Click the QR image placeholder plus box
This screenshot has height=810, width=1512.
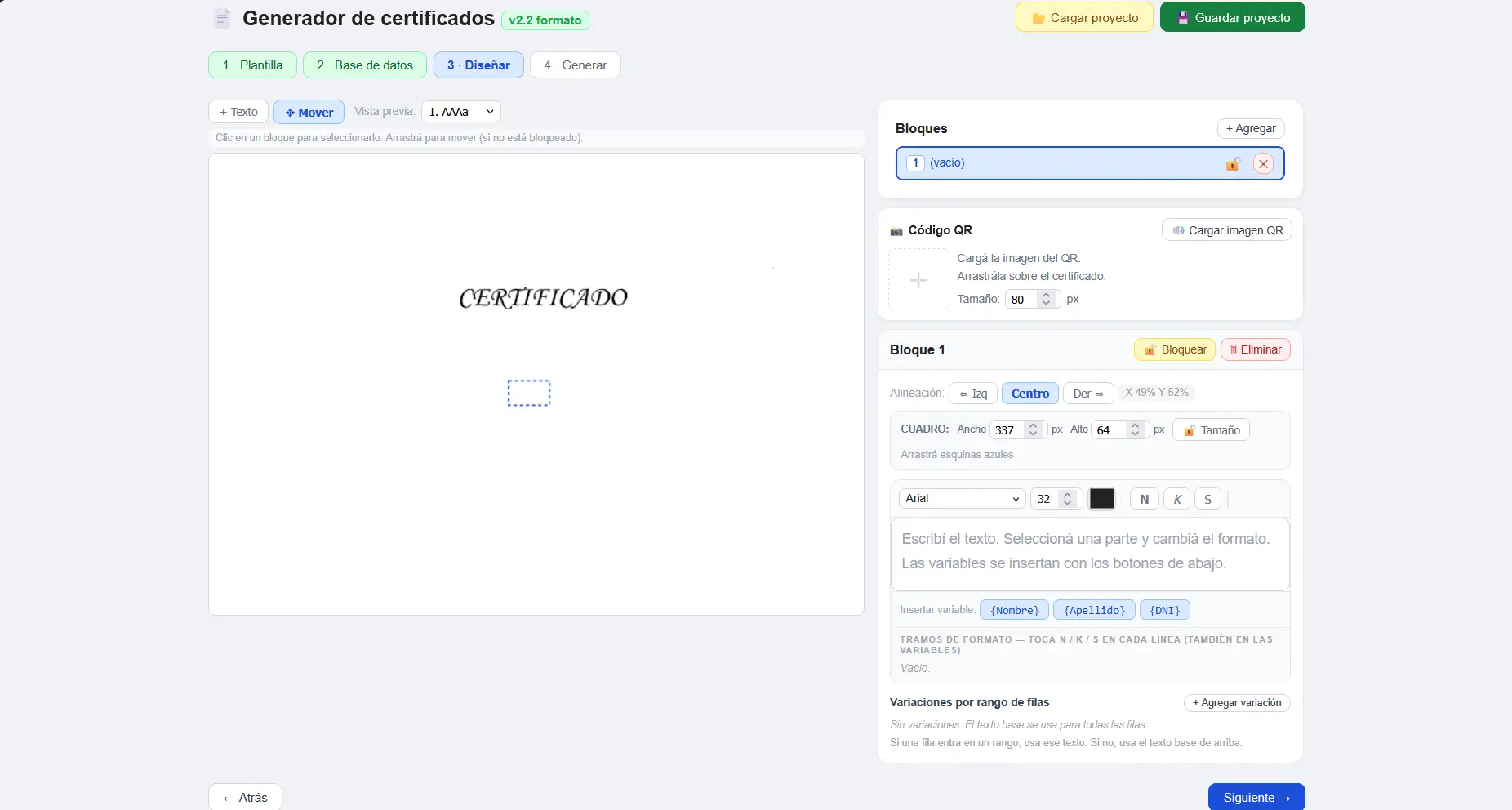tap(918, 279)
